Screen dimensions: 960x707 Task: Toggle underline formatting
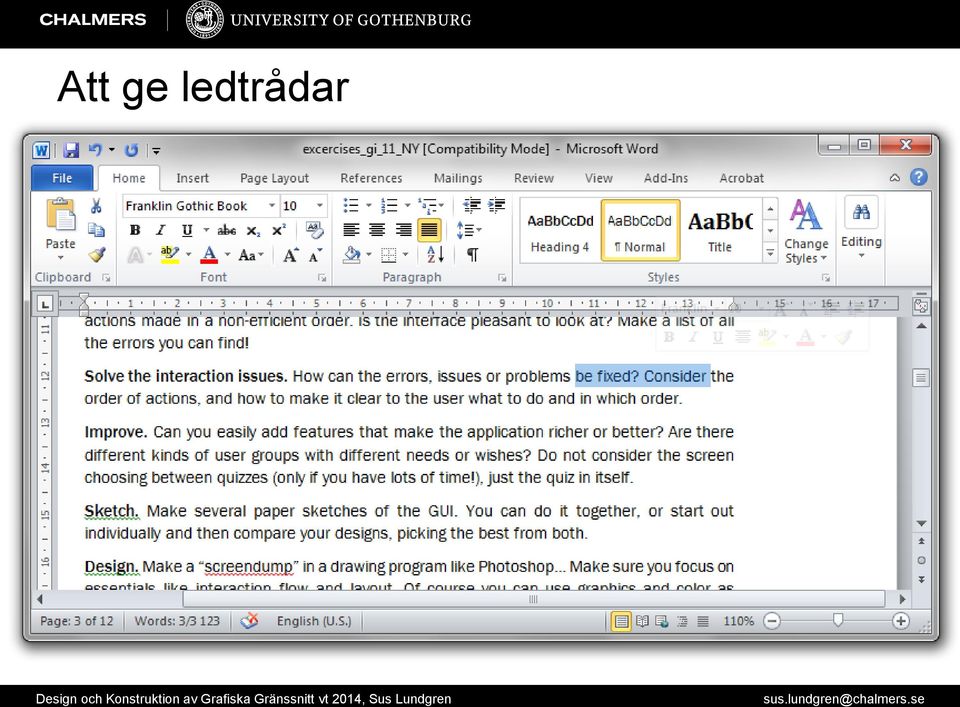(x=187, y=230)
